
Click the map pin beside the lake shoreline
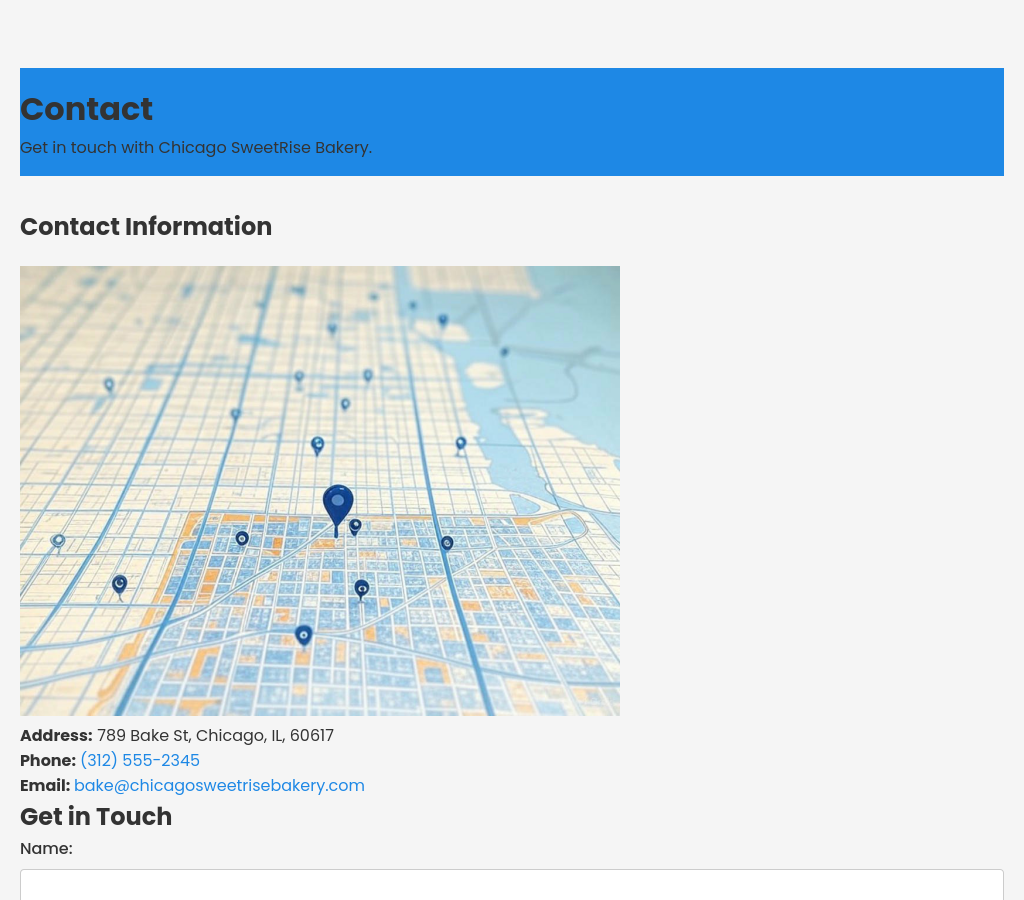[460, 444]
